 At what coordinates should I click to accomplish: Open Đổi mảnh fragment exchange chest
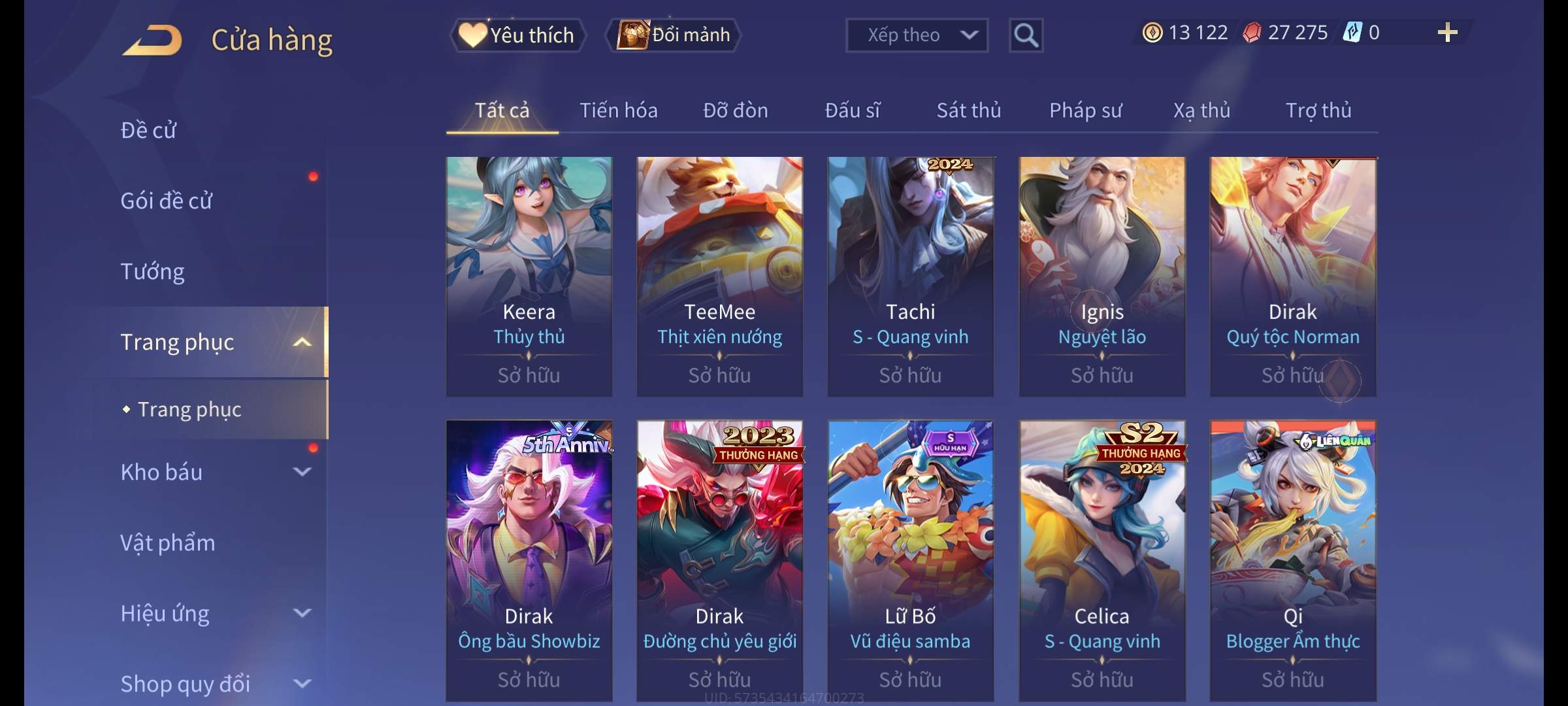coord(674,35)
